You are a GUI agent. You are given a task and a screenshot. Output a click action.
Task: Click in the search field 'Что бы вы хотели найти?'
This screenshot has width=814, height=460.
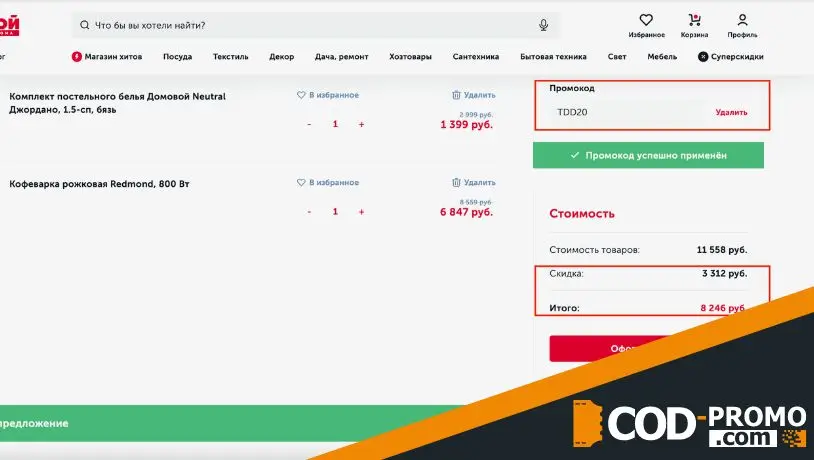pos(316,25)
